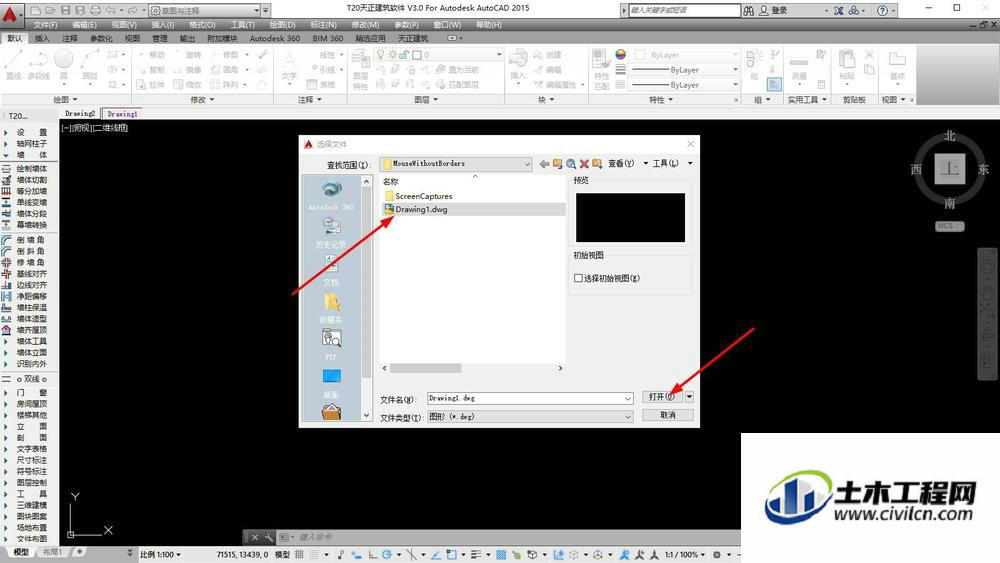The image size is (1000, 563).
Task: Click the Search the Web icon in the file dialog
Action: [571, 164]
